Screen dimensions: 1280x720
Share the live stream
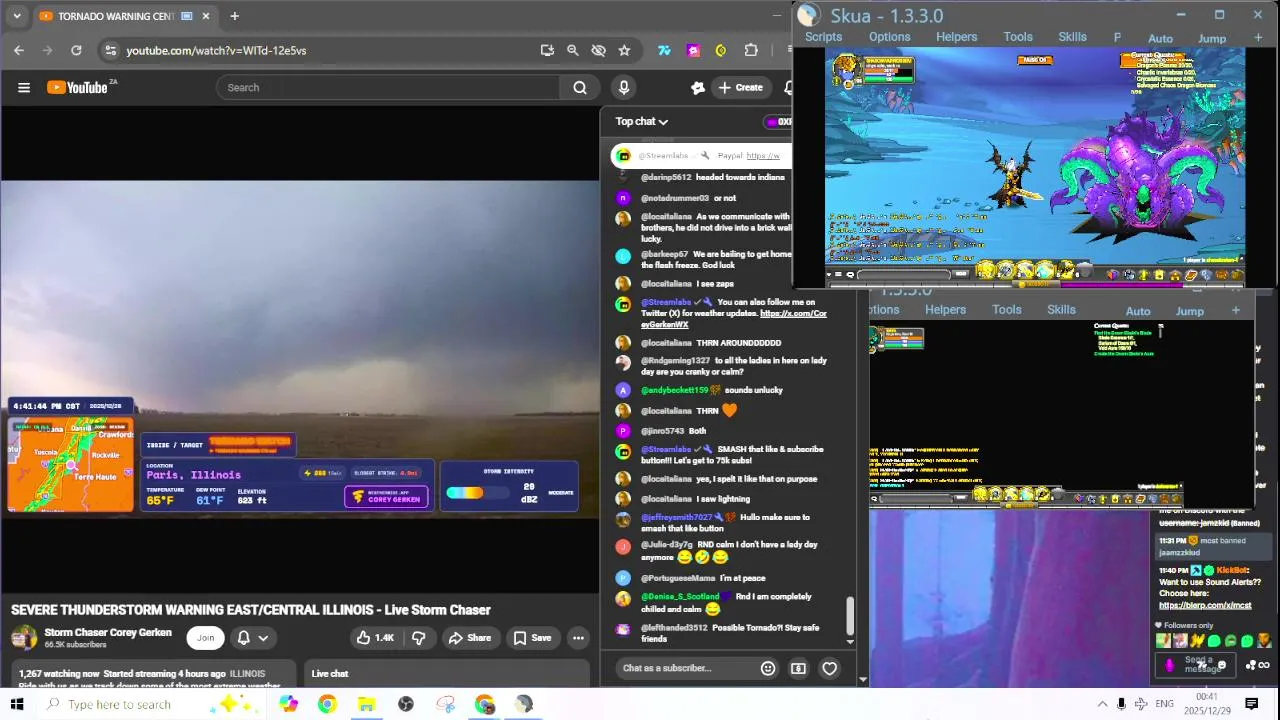(470, 638)
